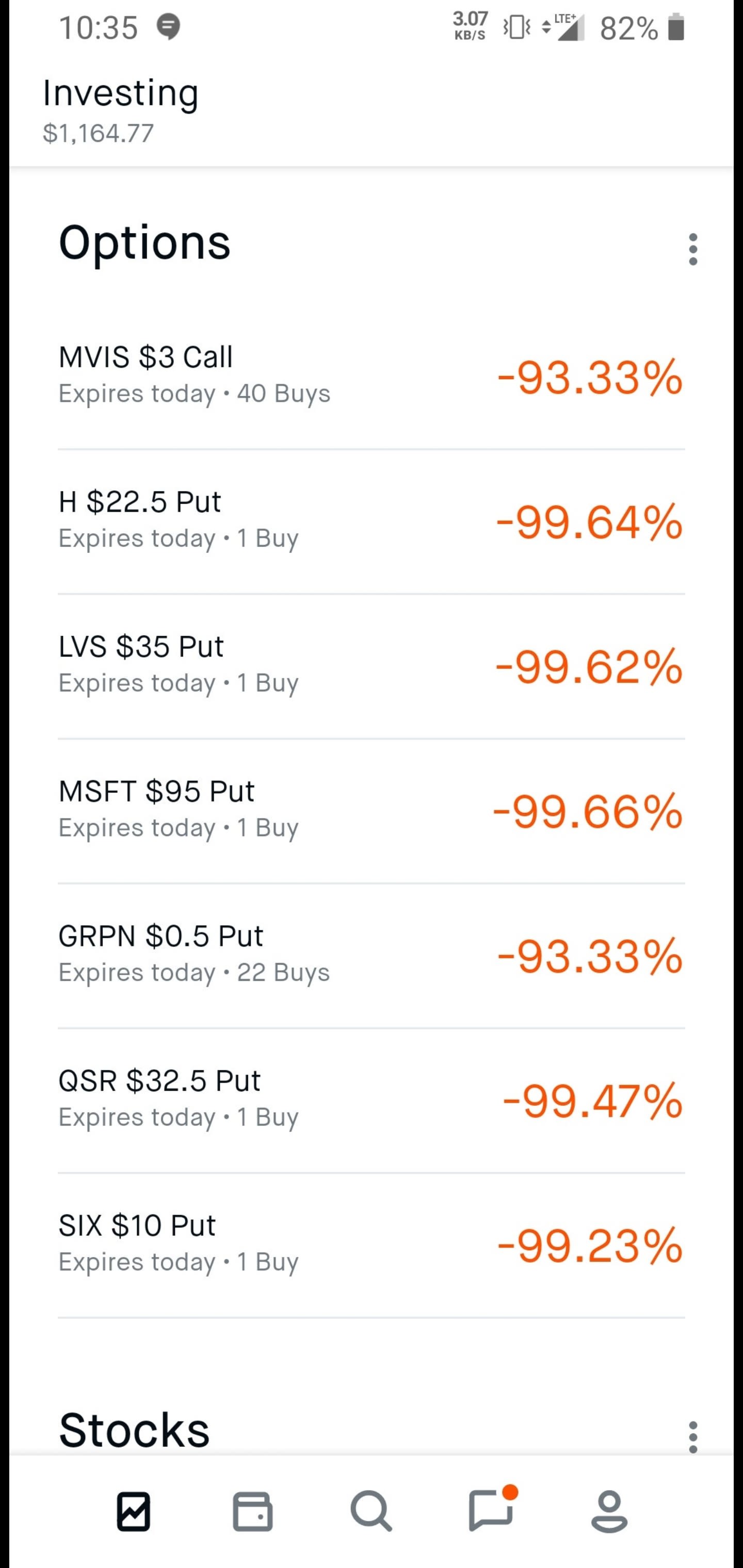Tap the notification bubble in status bar
The width and height of the screenshot is (743, 1568).
tap(169, 27)
